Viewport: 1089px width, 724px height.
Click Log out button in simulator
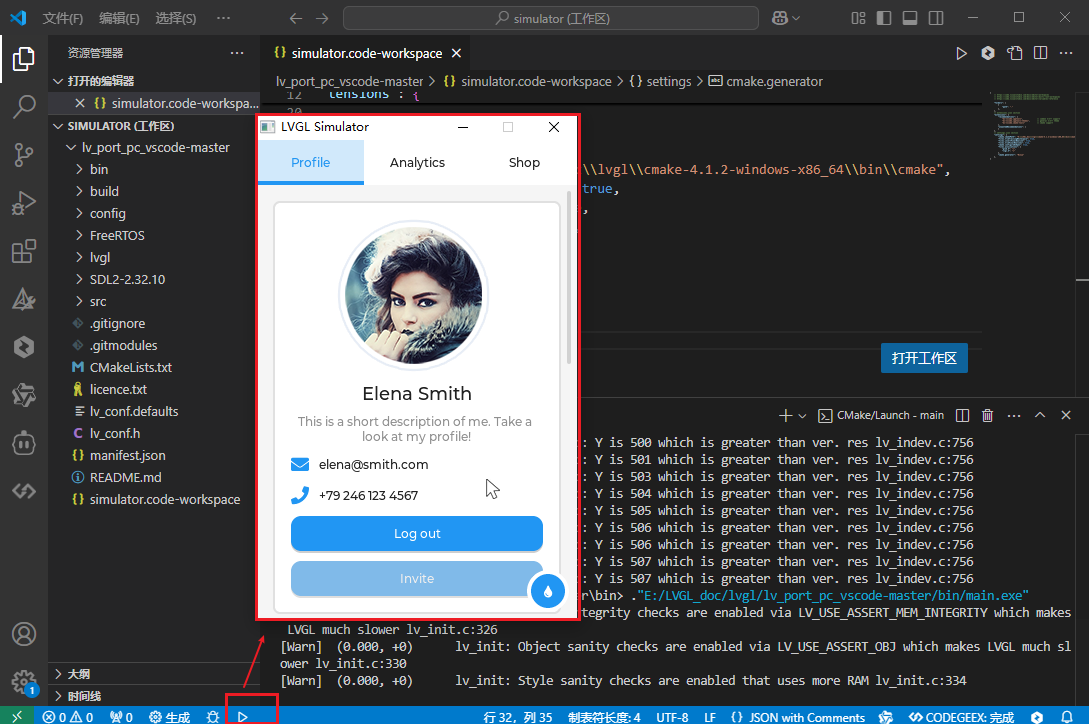coord(417,534)
